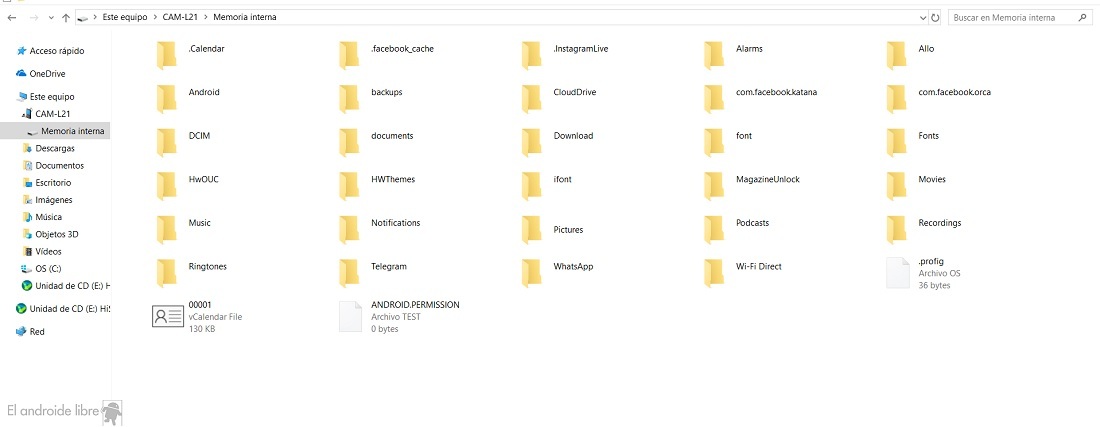The width and height of the screenshot is (1100, 427).
Task: Click the lowercase font folder icon
Action: click(714, 142)
